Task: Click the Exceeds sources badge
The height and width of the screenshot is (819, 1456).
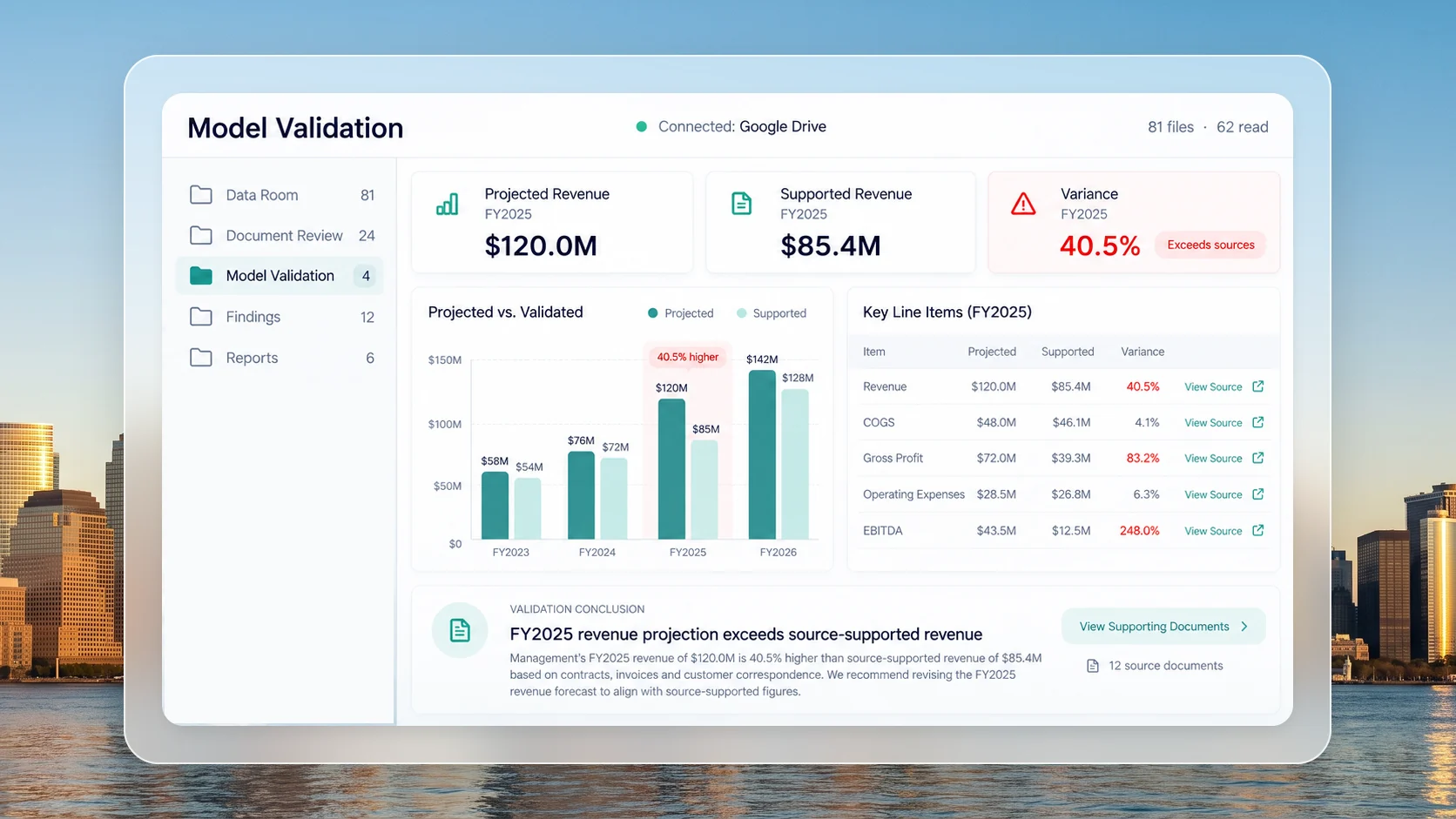Action: click(1210, 245)
